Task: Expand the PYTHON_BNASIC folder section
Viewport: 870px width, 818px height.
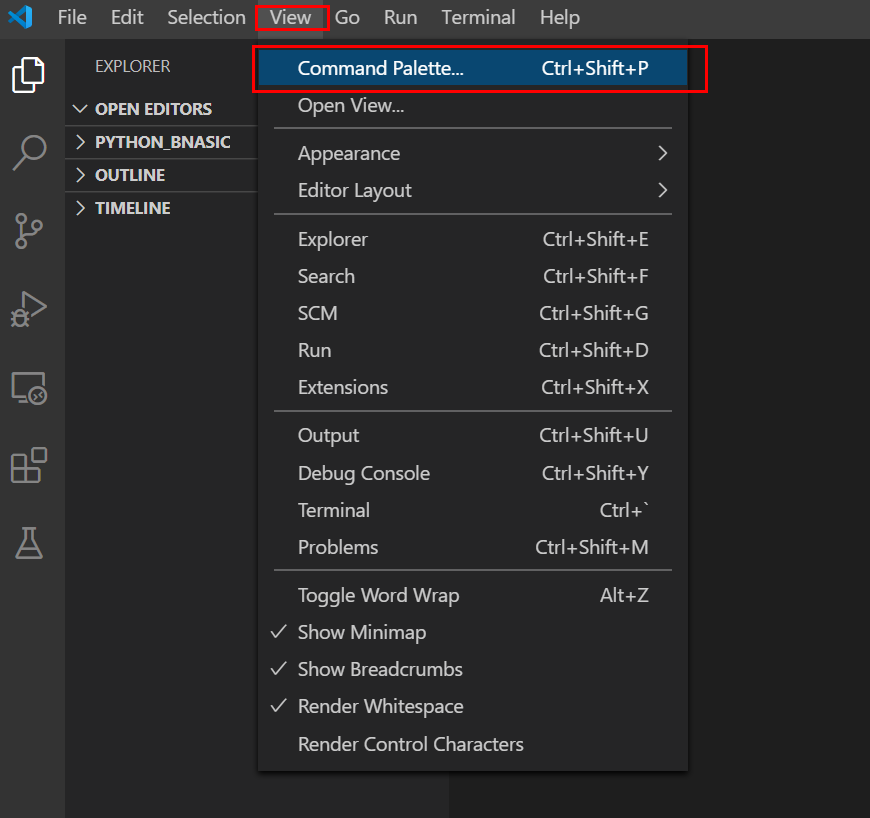Action: click(x=162, y=142)
